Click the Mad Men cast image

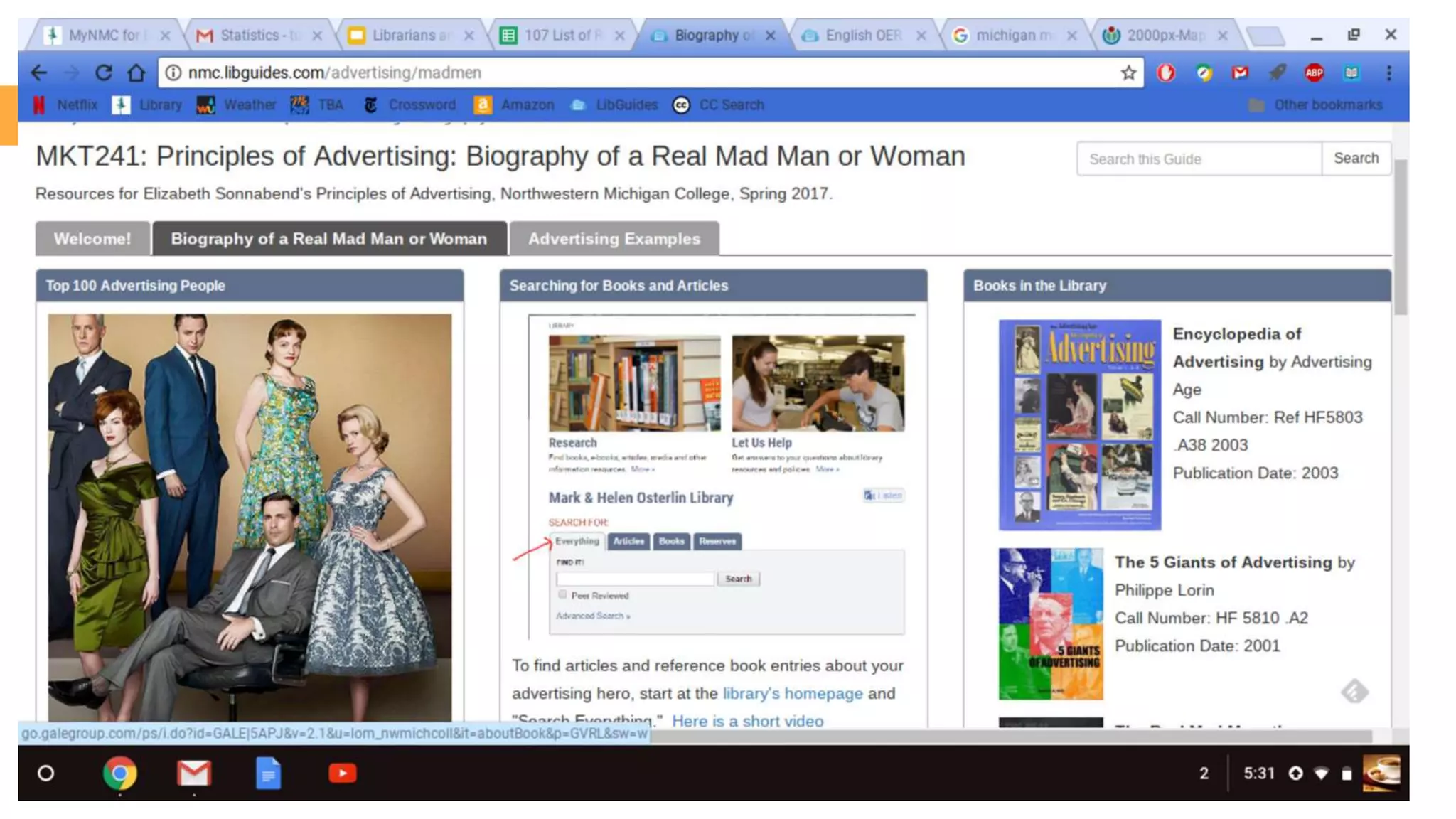pos(250,517)
